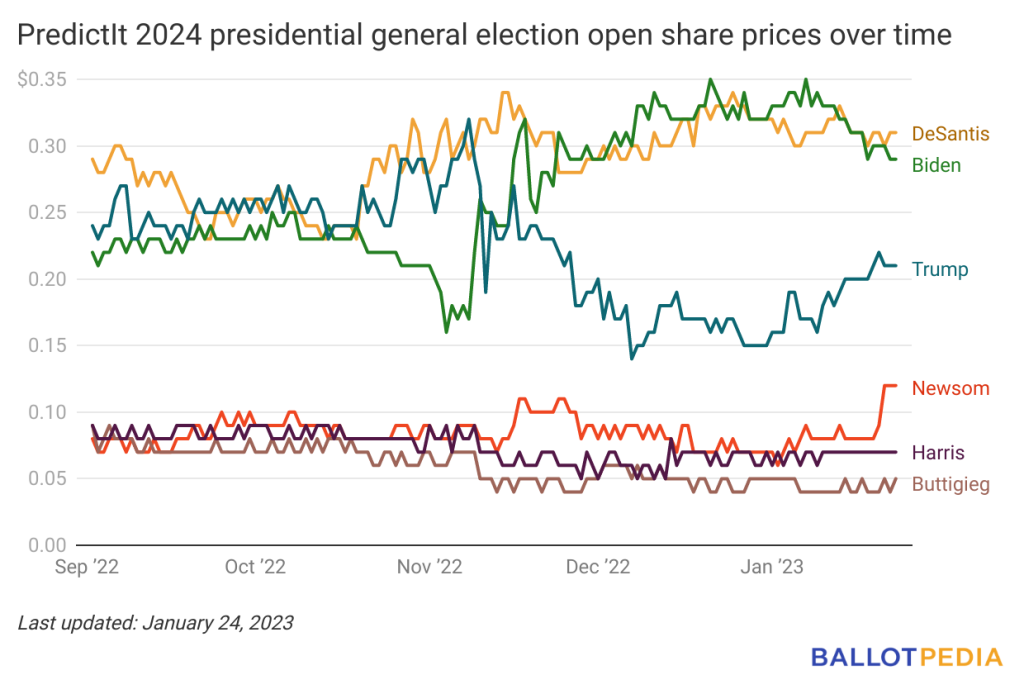1024x694 pixels.
Task: Select the Buttigieg series label
Action: (x=951, y=484)
